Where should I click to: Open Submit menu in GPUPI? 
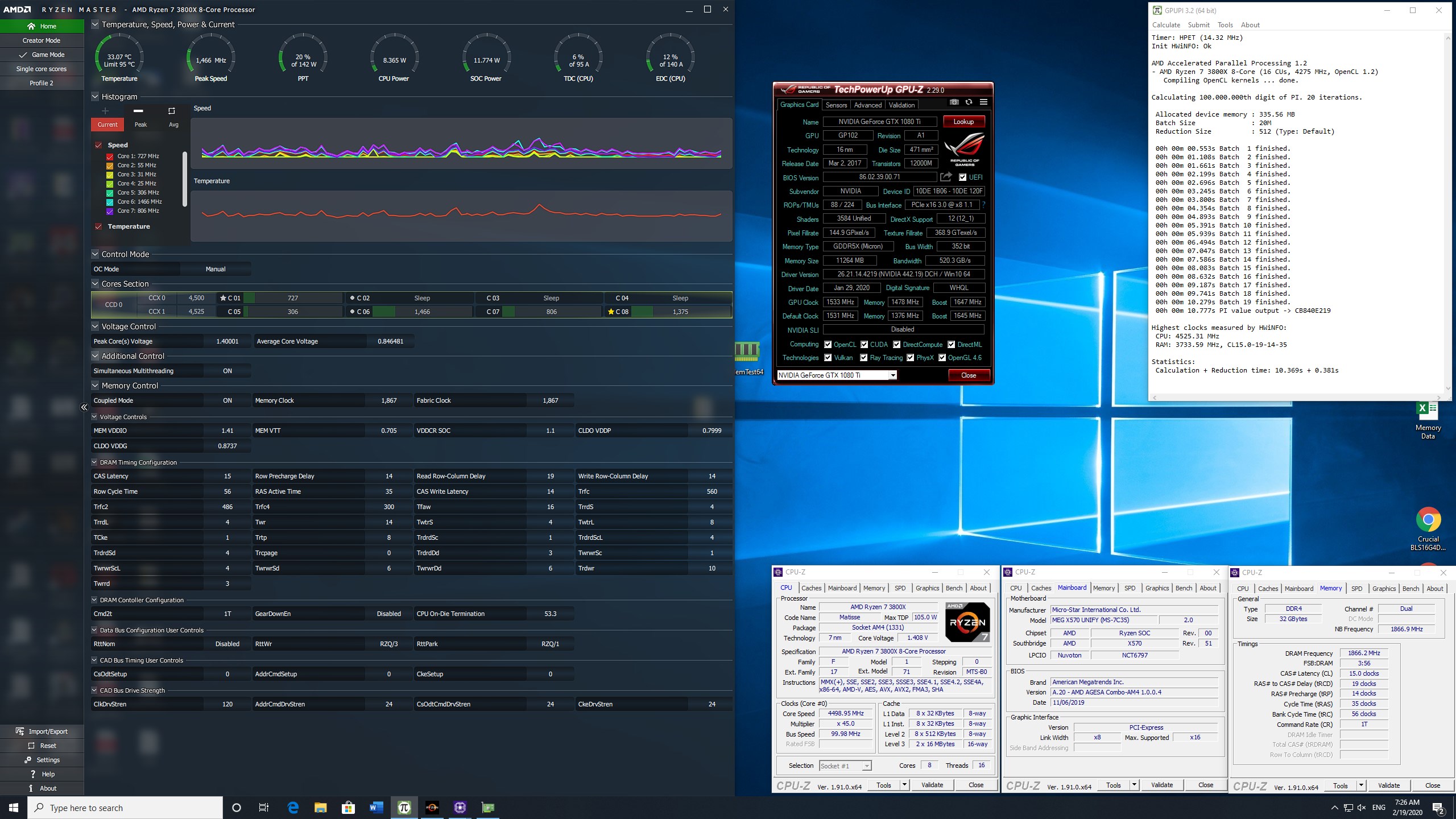(x=1198, y=25)
